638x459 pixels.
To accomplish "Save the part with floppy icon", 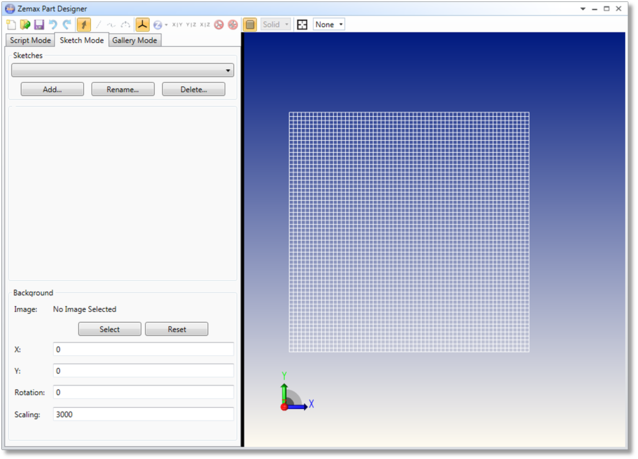I will tap(39, 25).
